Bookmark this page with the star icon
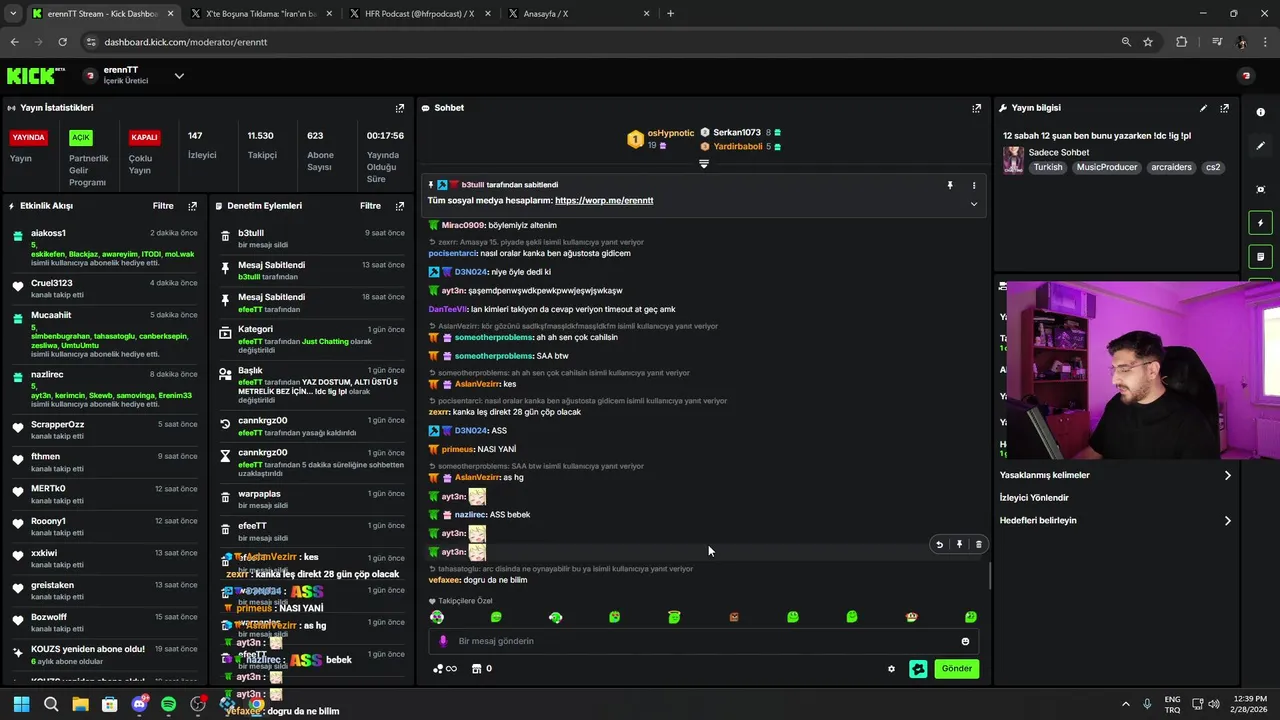 coord(1148,42)
